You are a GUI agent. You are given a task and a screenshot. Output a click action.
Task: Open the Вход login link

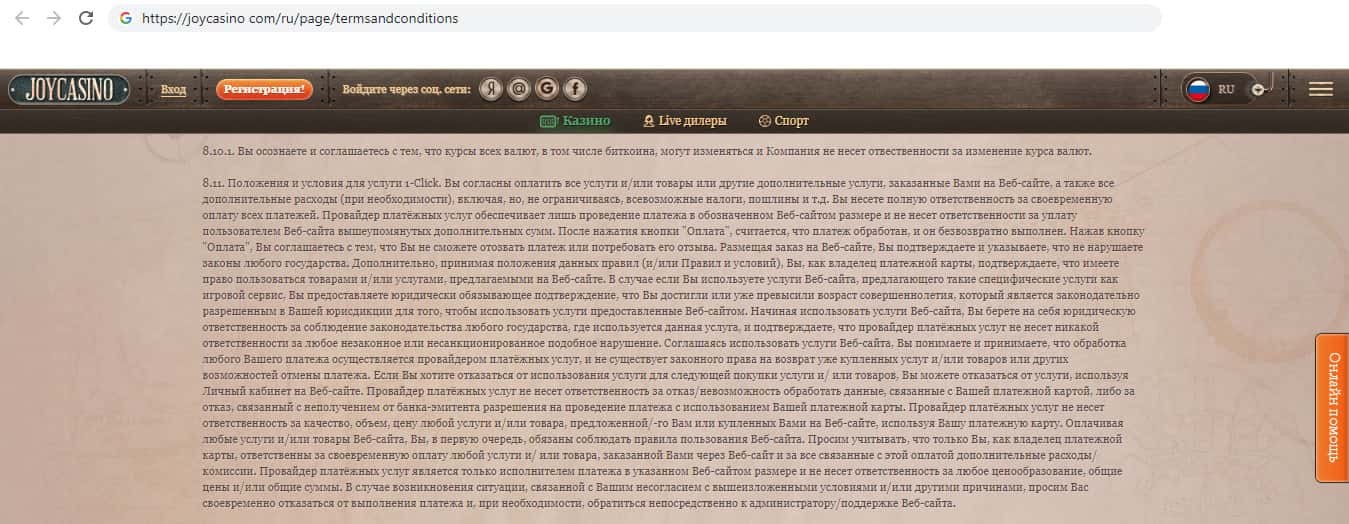pos(174,89)
